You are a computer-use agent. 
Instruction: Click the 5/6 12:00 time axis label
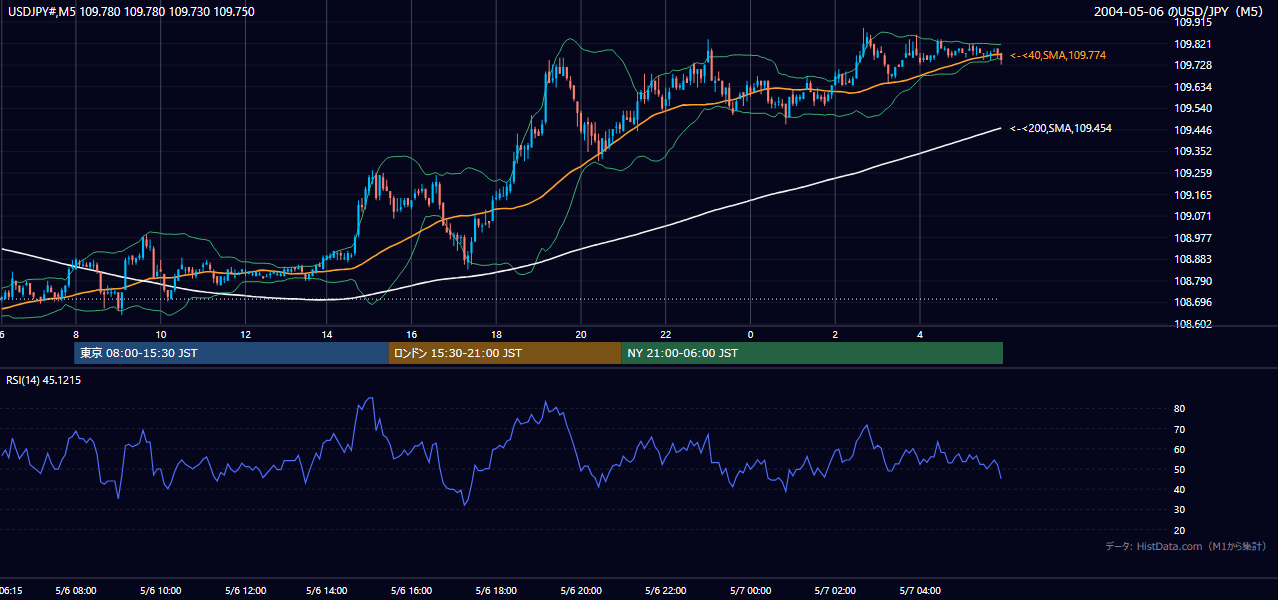point(245,591)
